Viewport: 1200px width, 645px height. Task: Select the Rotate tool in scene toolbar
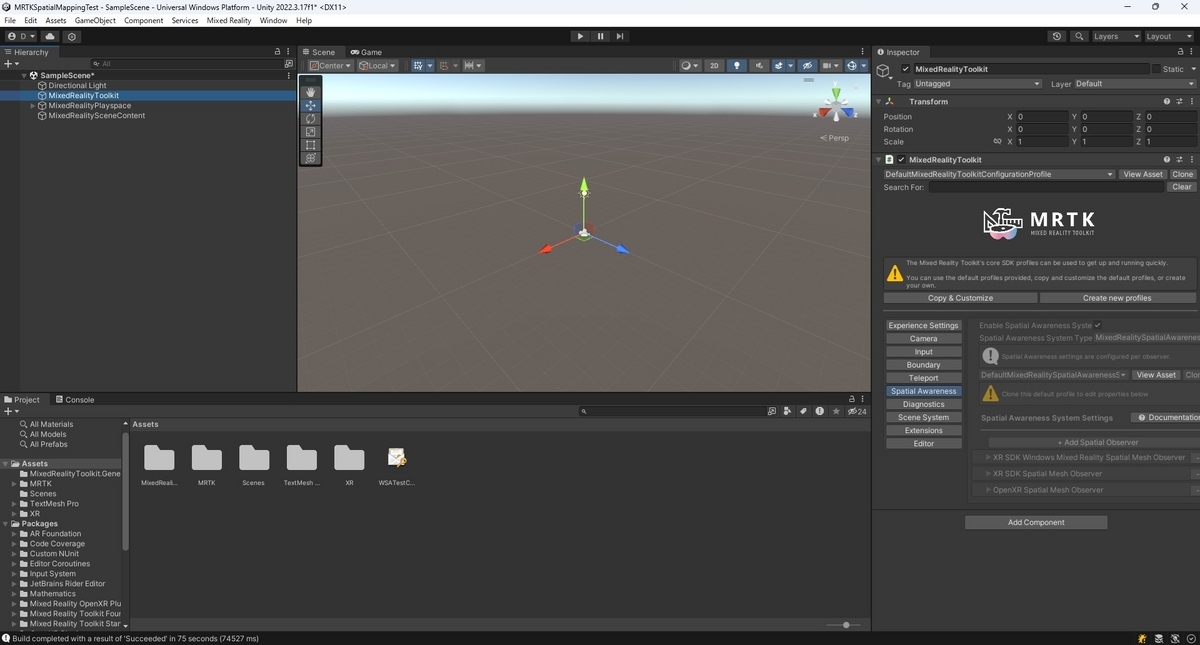click(310, 118)
